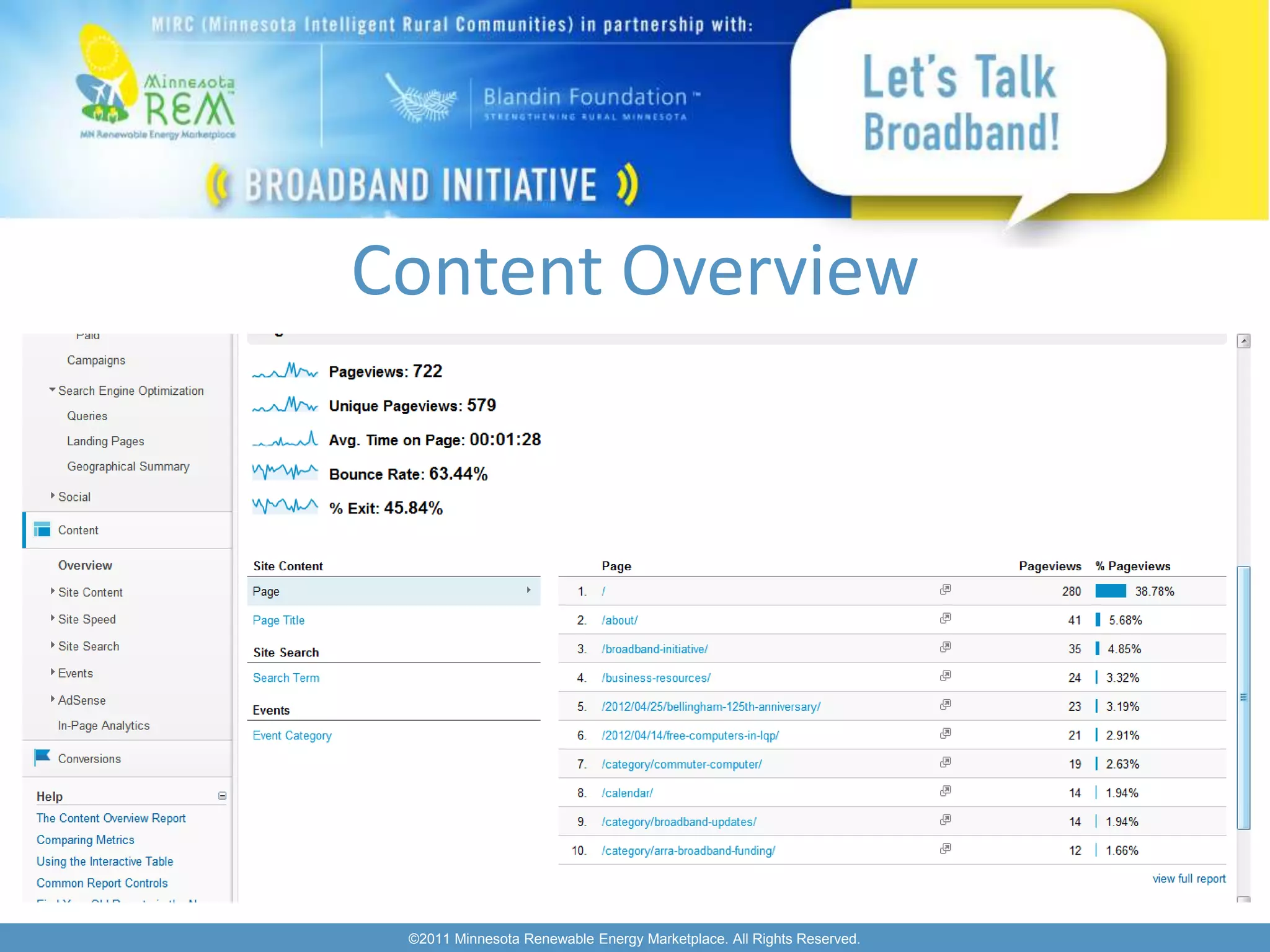Open the bellingham-125th-anniversary page link
This screenshot has width=1270, height=952.
(x=711, y=707)
